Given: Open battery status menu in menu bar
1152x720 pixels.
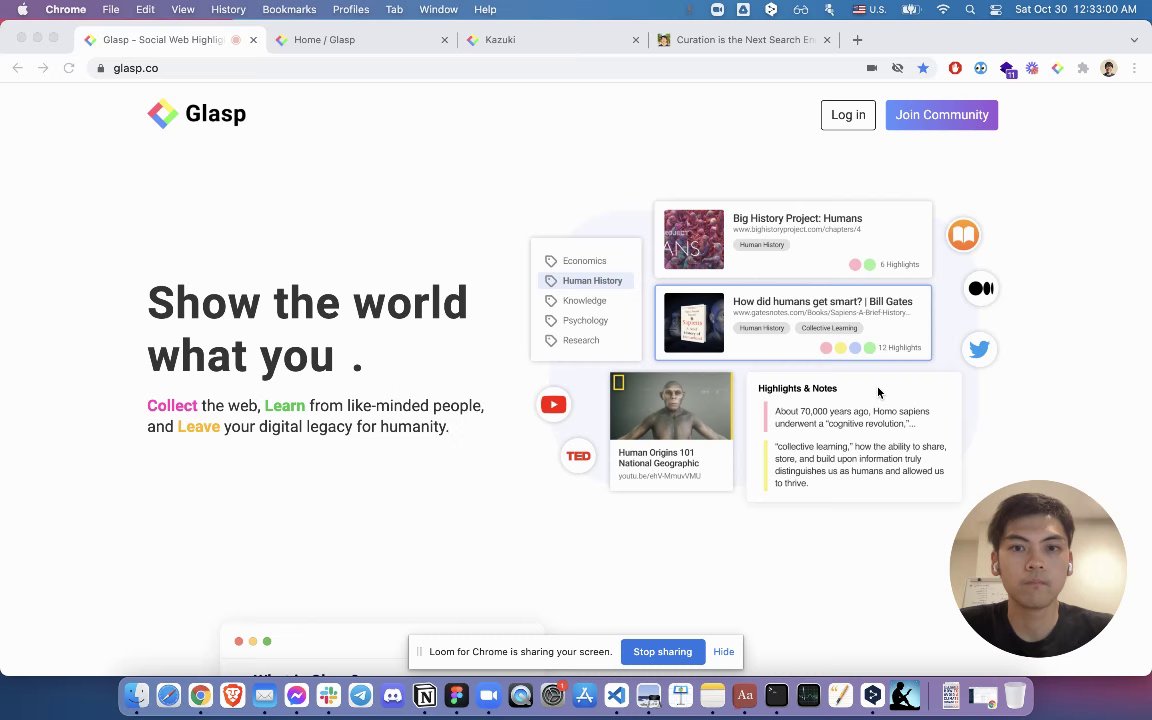Looking at the screenshot, I should tap(912, 10).
